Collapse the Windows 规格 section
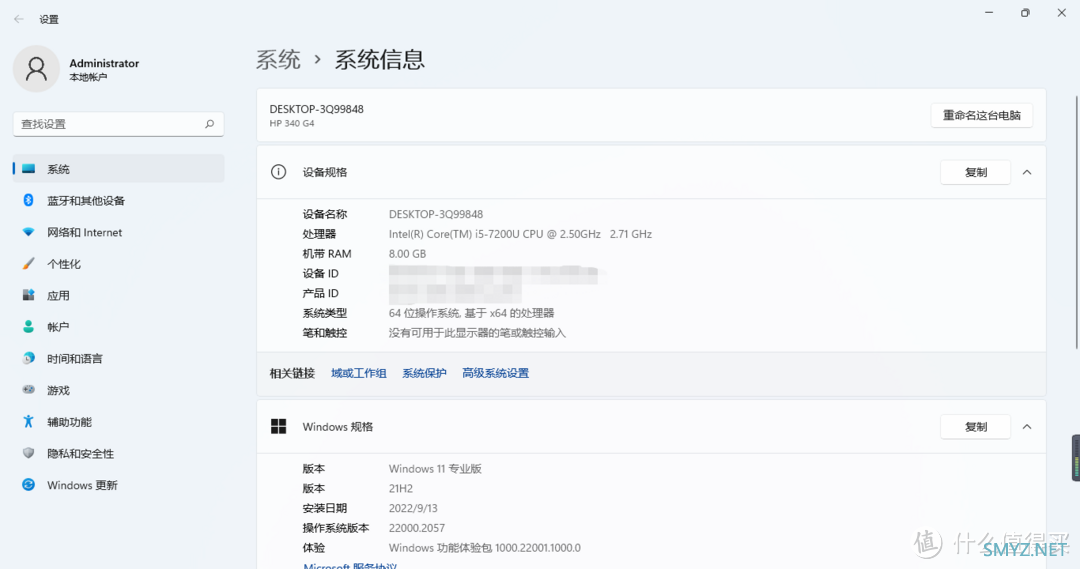This screenshot has width=1080, height=569. point(1027,427)
